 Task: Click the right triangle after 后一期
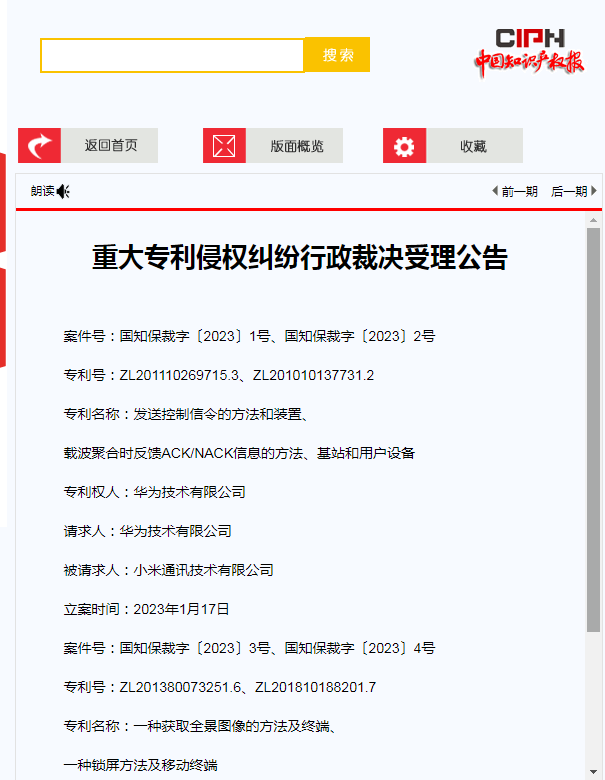[x=594, y=191]
